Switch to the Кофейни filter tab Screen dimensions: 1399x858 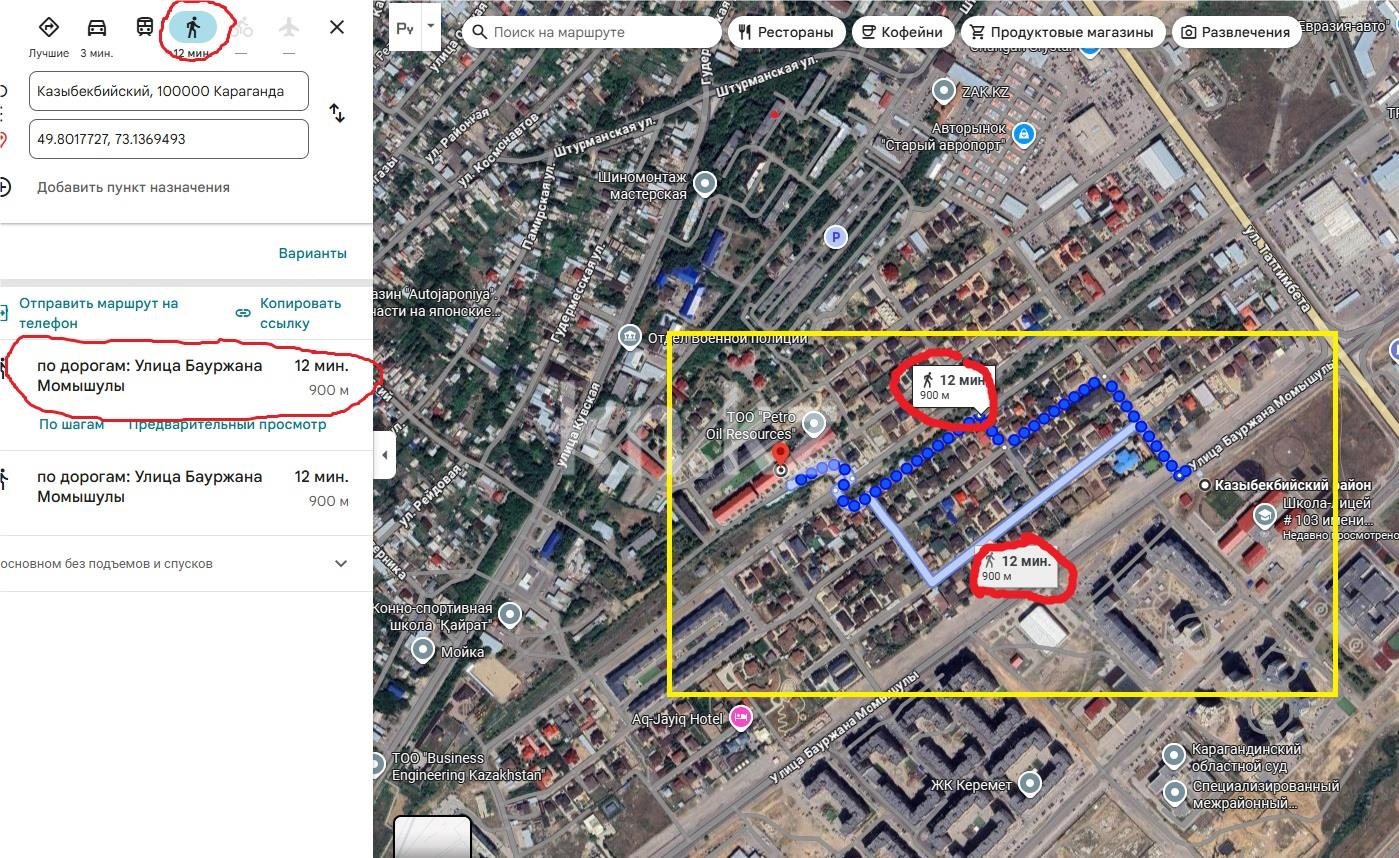click(x=902, y=31)
